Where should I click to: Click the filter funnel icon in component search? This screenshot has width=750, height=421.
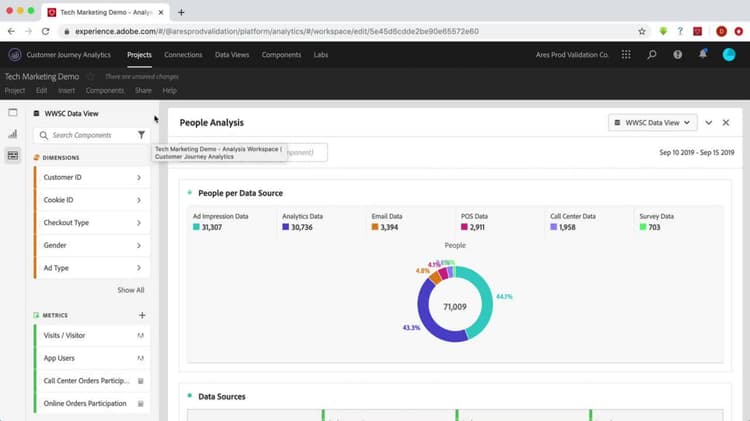(x=141, y=135)
